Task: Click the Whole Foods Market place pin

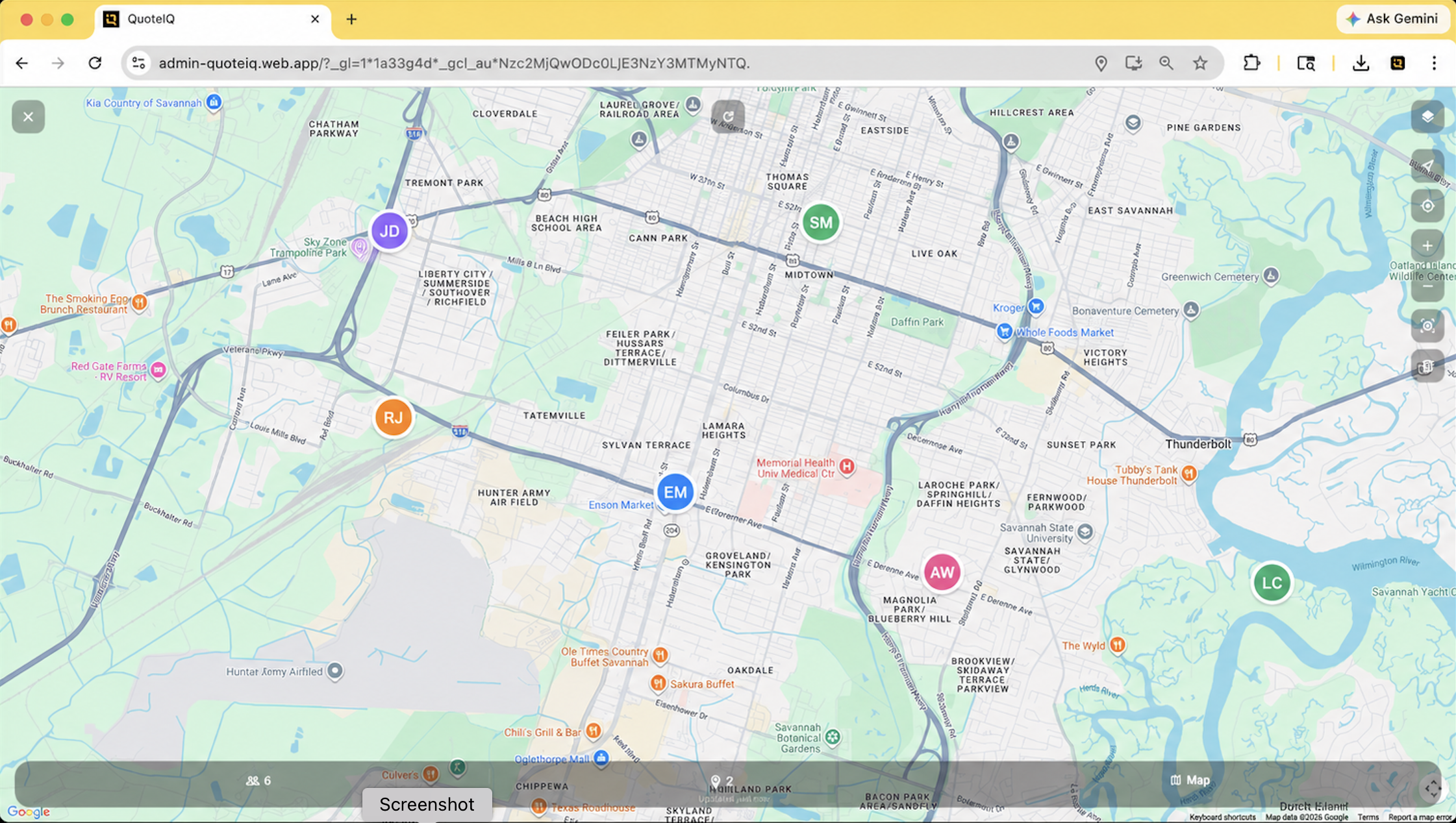Action: coord(1004,331)
